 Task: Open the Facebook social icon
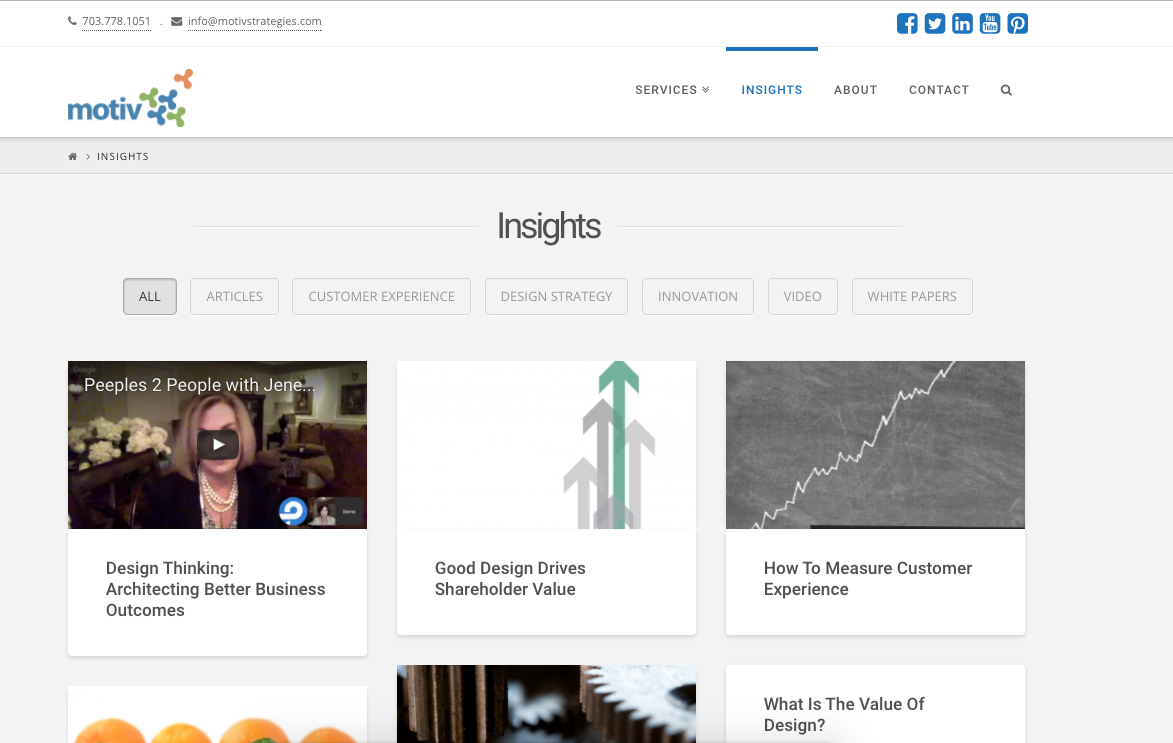coord(907,24)
